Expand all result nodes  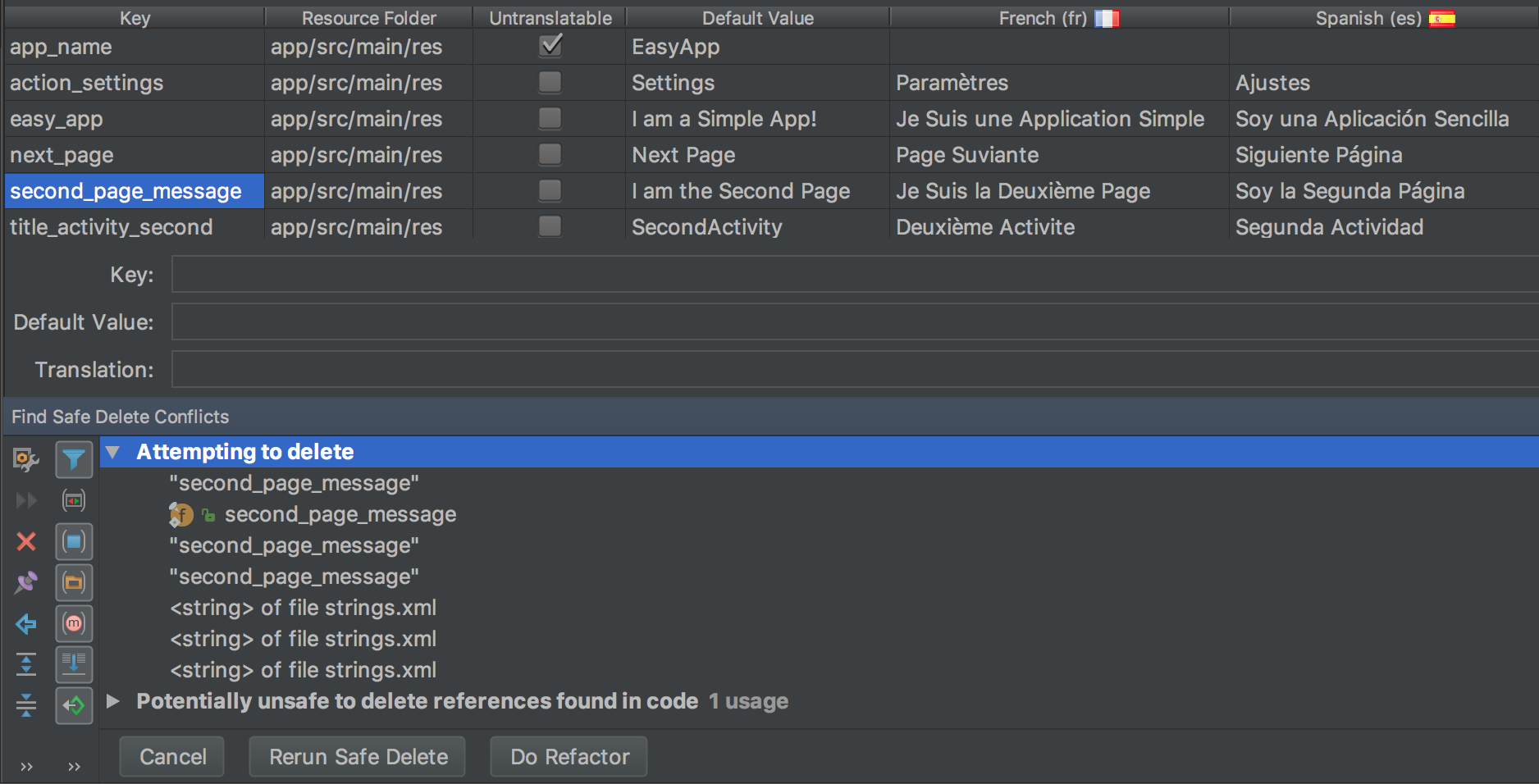(x=25, y=664)
